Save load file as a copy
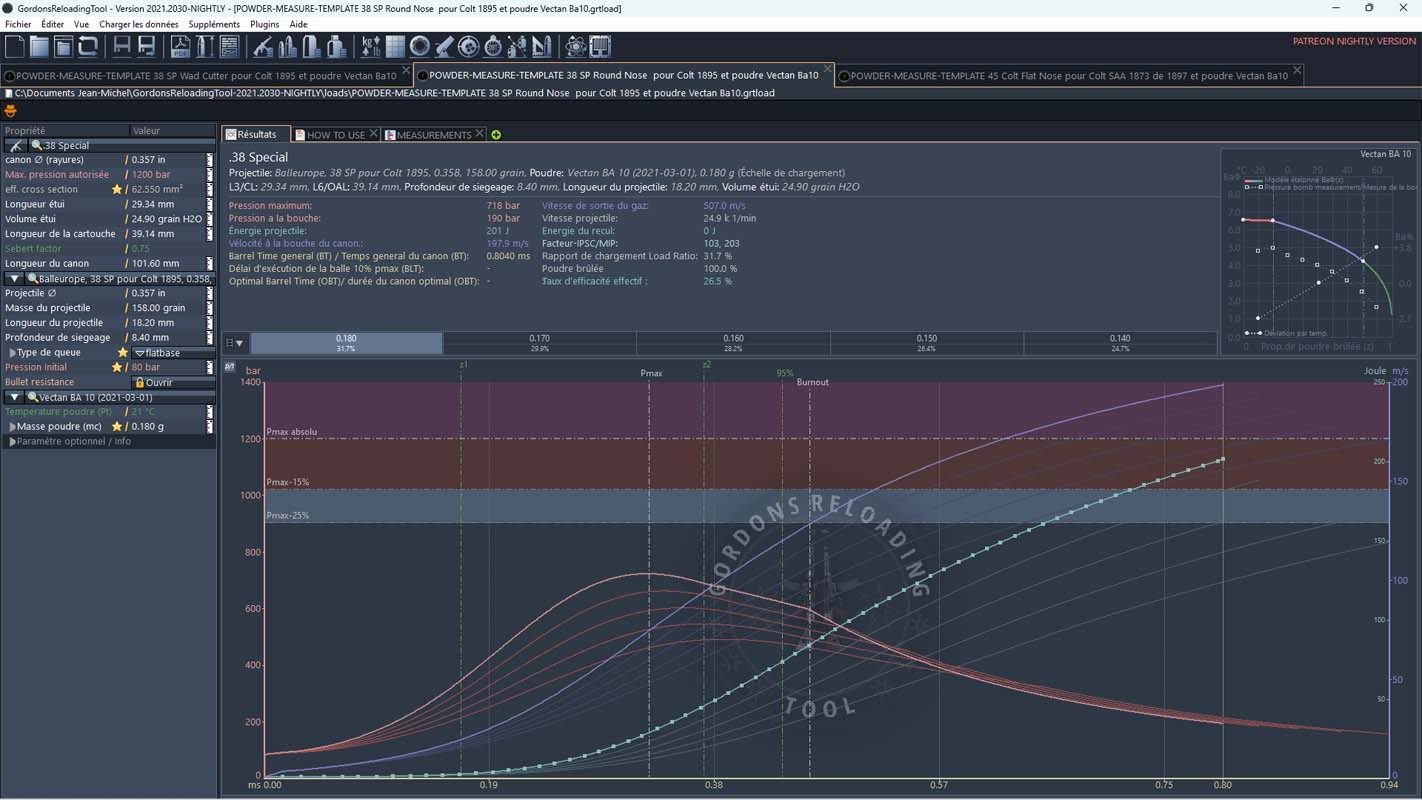The height and width of the screenshot is (800, 1422). 147,46
